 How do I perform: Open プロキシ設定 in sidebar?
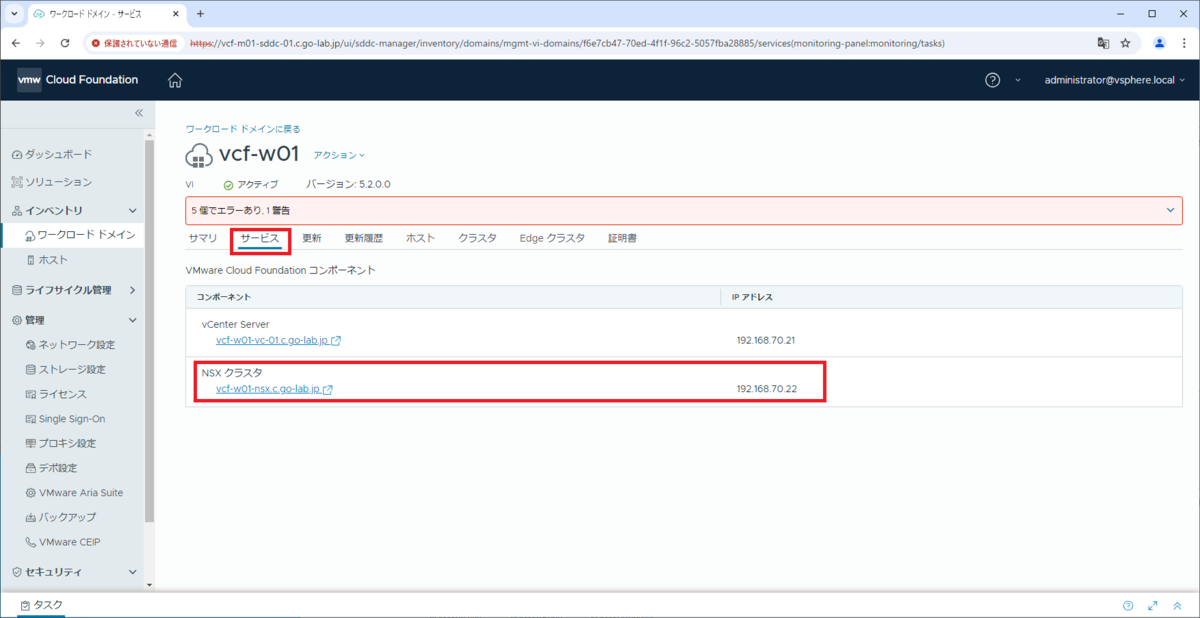[x=60, y=443]
